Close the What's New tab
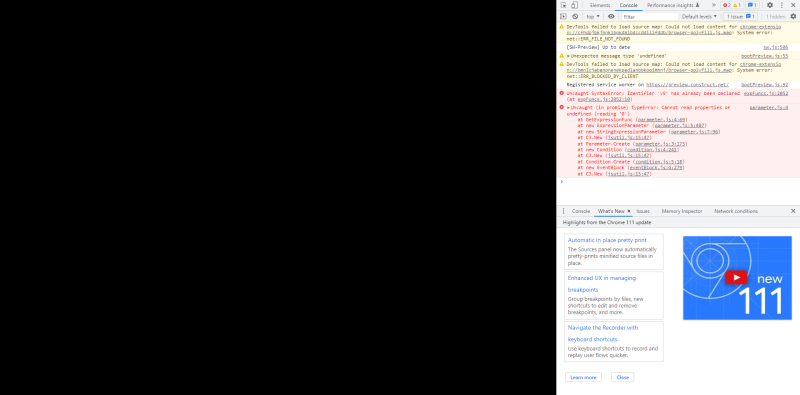800x395 pixels. click(x=629, y=211)
